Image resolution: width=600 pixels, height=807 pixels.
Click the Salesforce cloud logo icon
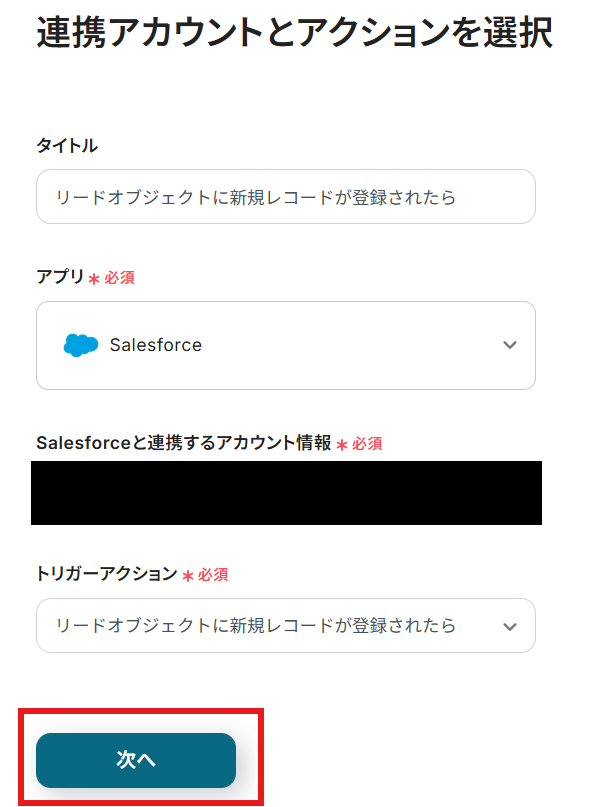coord(81,345)
